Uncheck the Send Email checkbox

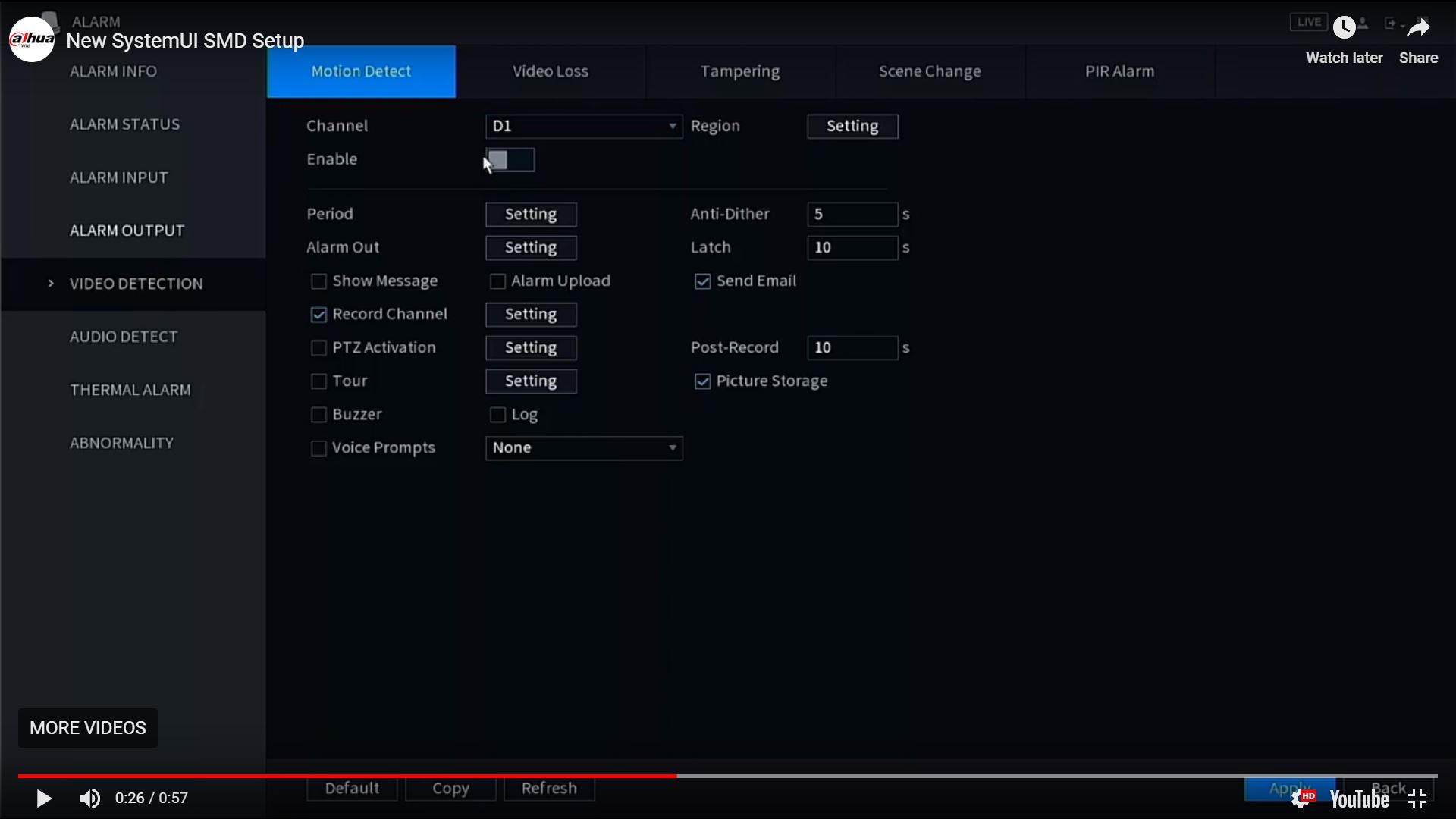pyautogui.click(x=702, y=281)
